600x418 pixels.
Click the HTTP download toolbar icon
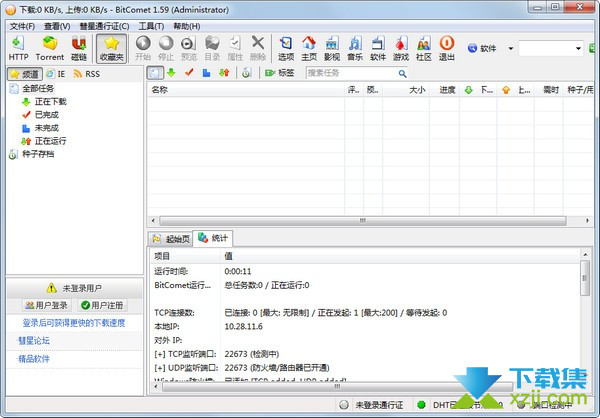pyautogui.click(x=18, y=48)
